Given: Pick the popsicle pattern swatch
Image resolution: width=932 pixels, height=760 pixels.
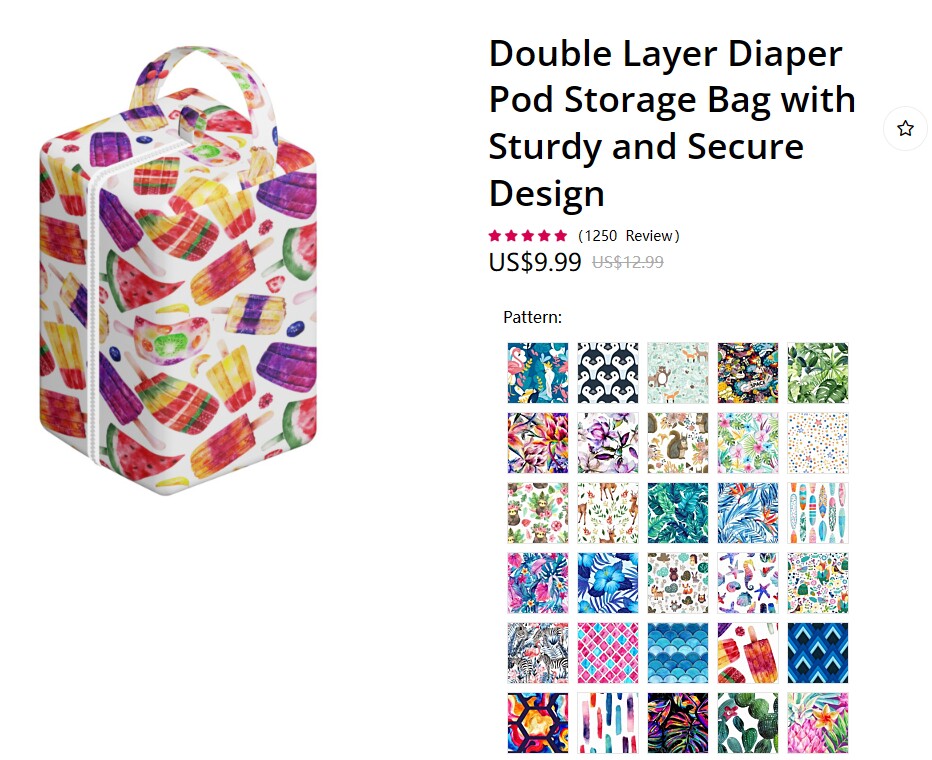Looking at the screenshot, I should point(748,653).
